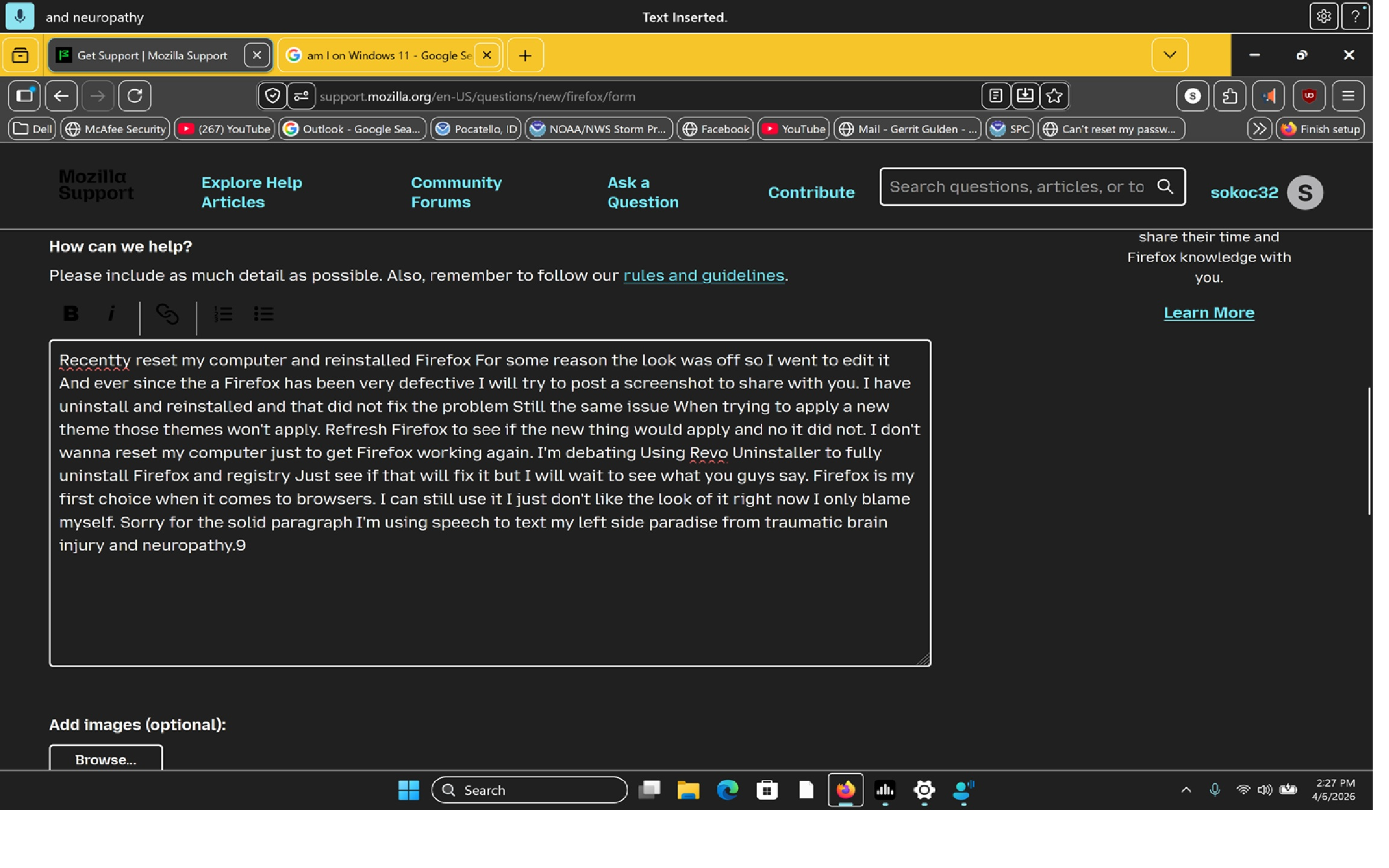Open the rules and guidelines link

704,275
